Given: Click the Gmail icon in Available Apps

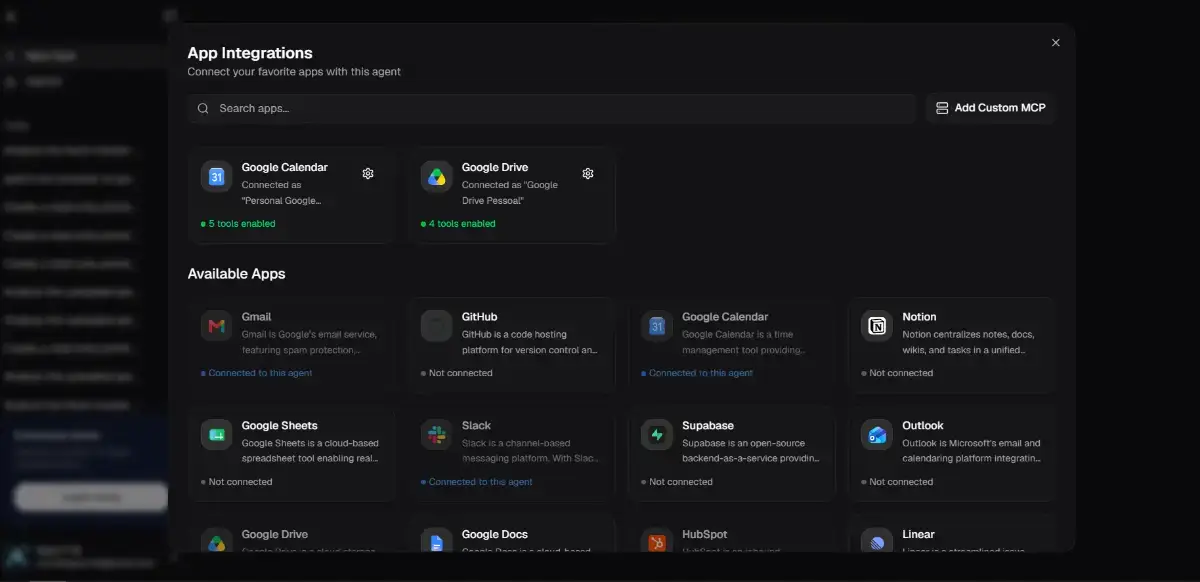Looking at the screenshot, I should click(217, 326).
